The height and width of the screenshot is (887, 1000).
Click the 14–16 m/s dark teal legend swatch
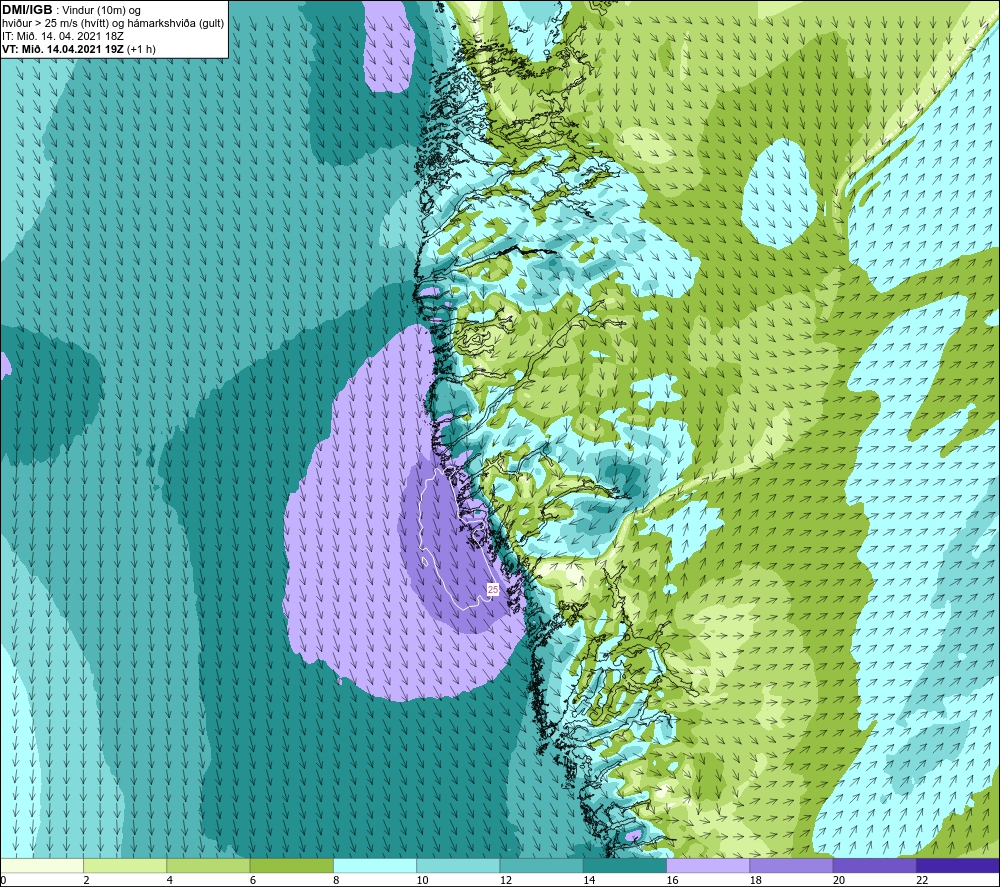click(x=625, y=866)
